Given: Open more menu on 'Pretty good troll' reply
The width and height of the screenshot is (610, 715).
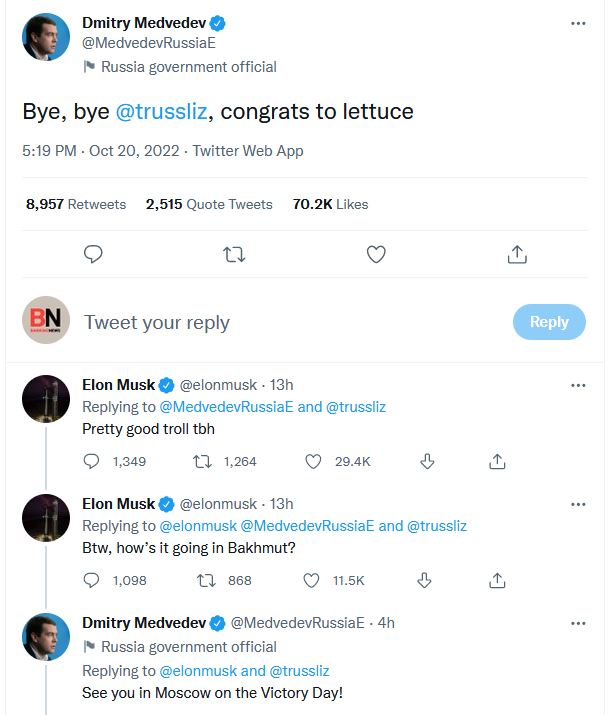Looking at the screenshot, I should click(578, 385).
